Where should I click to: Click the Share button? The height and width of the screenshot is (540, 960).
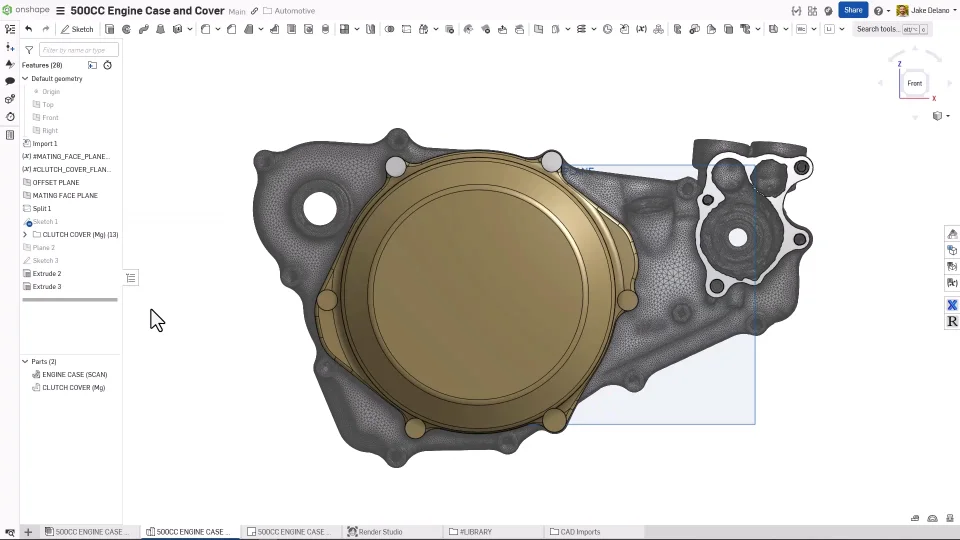tap(853, 10)
